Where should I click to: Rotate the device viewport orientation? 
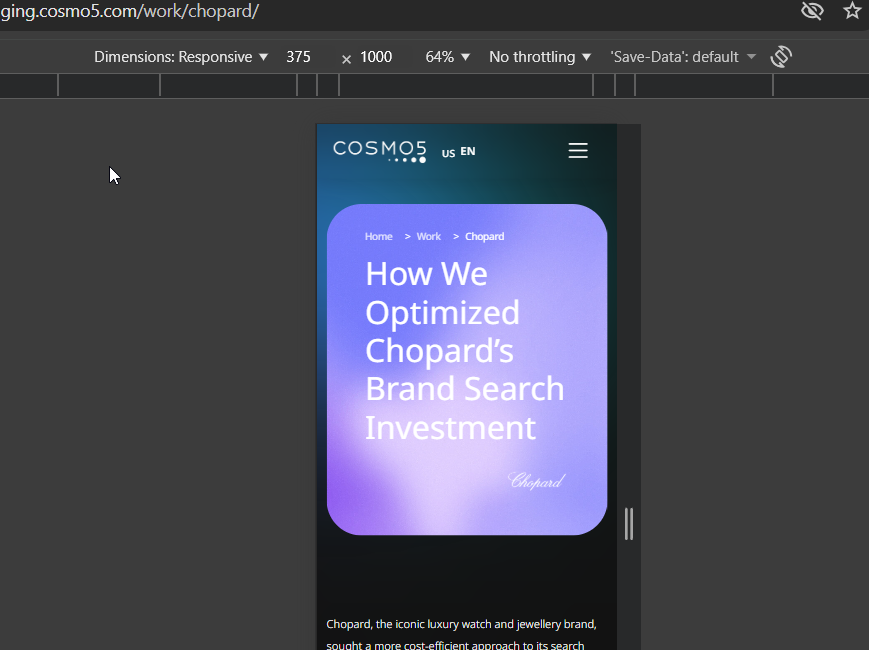pyautogui.click(x=781, y=57)
